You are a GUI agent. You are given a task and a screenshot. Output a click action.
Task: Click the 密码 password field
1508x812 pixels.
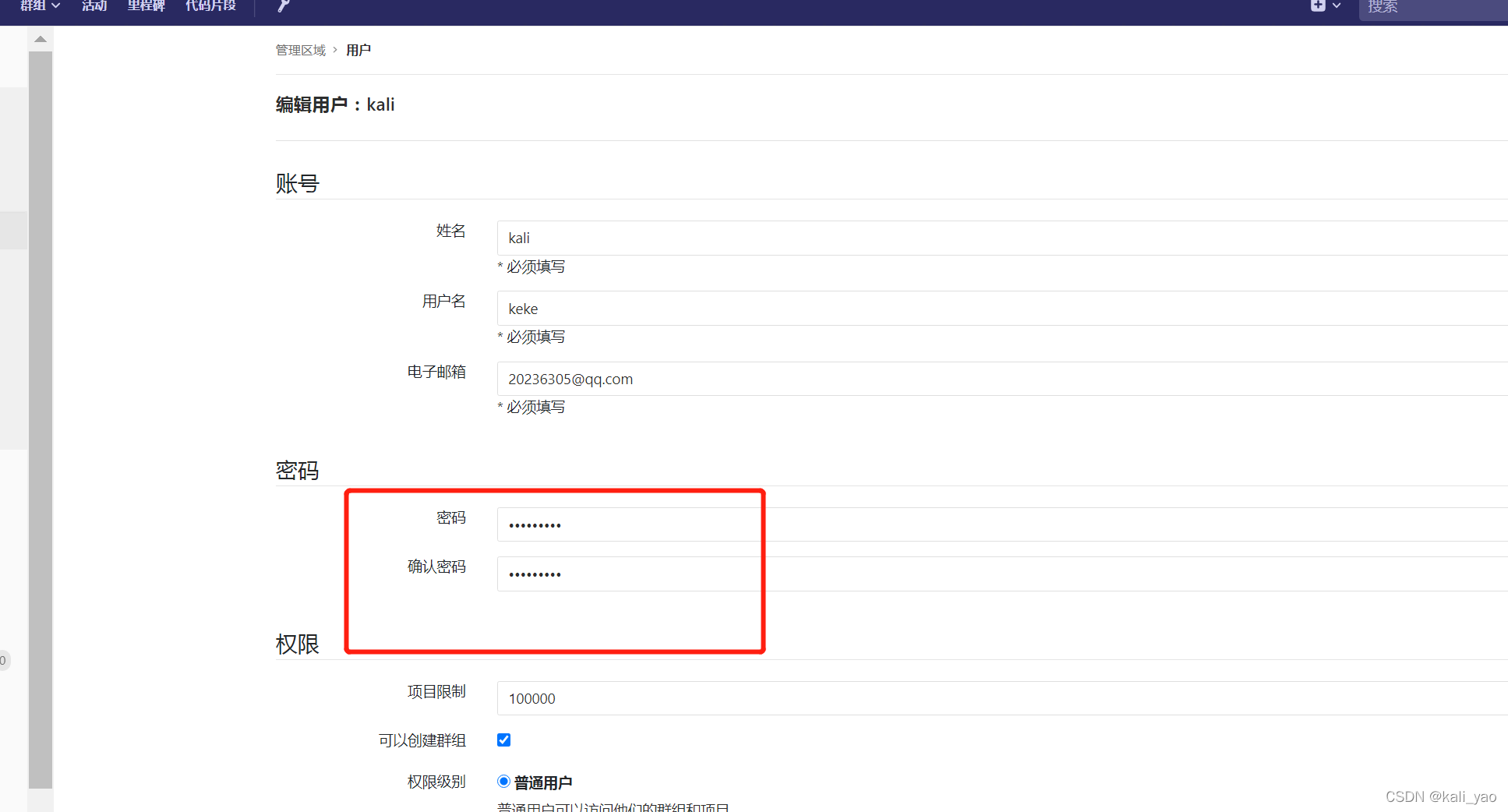1002,524
